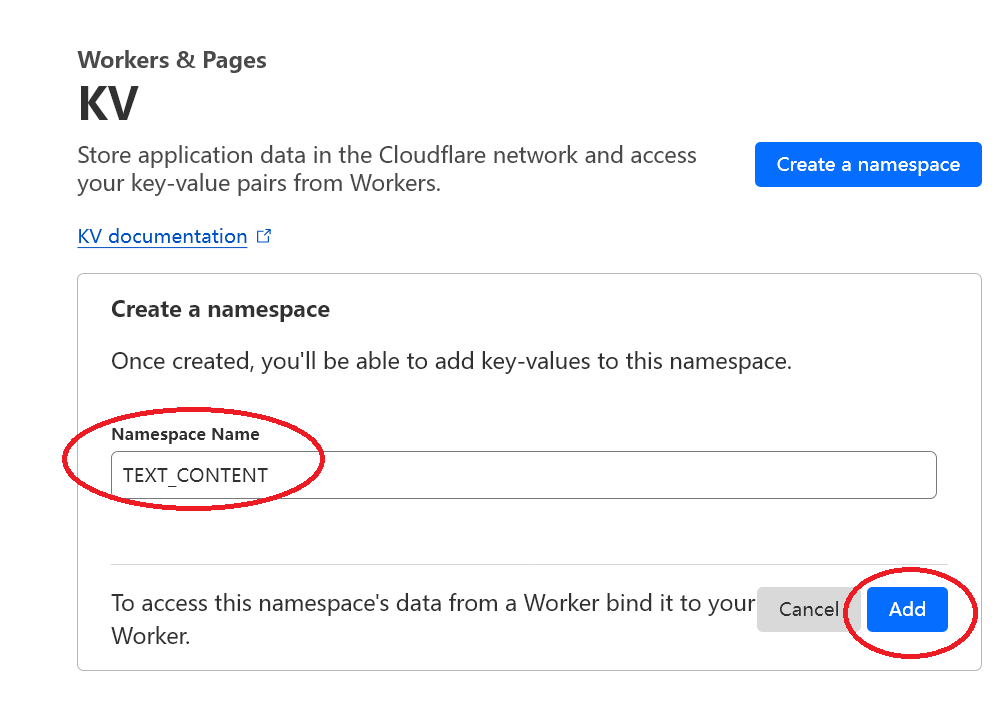Click the blue Create a namespace button

(x=868, y=165)
